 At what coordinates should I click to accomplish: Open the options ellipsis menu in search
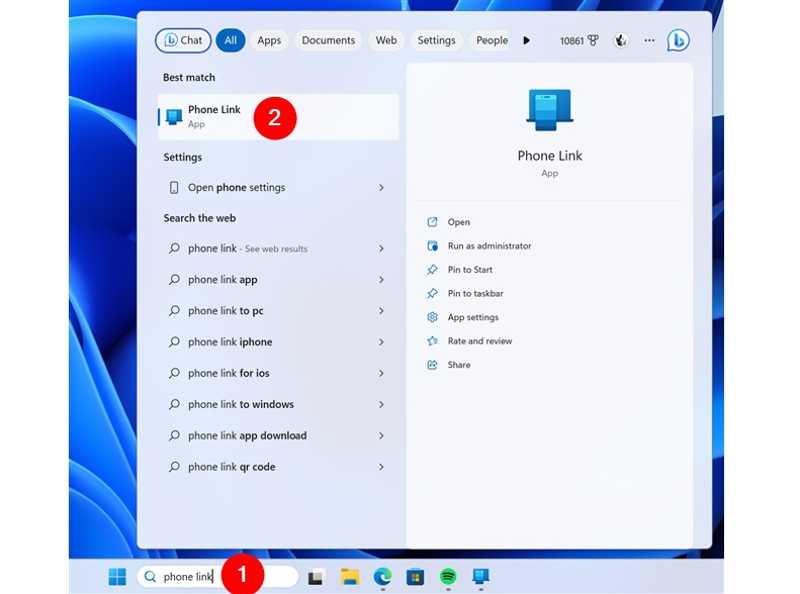tap(648, 40)
